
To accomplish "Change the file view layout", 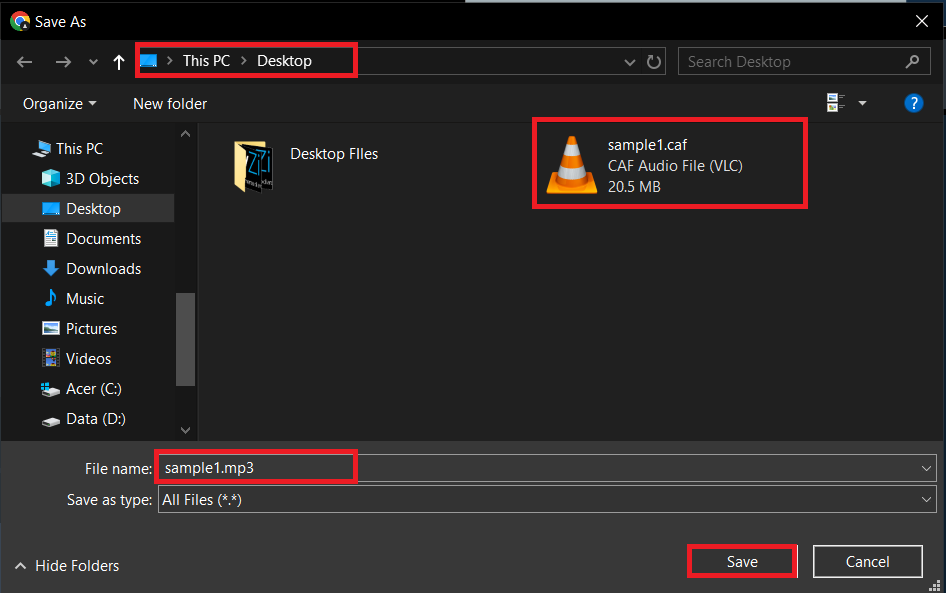I will (x=838, y=102).
